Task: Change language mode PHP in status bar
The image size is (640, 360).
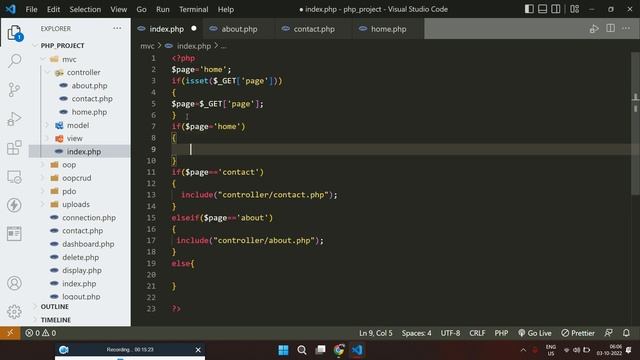Action: click(501, 333)
